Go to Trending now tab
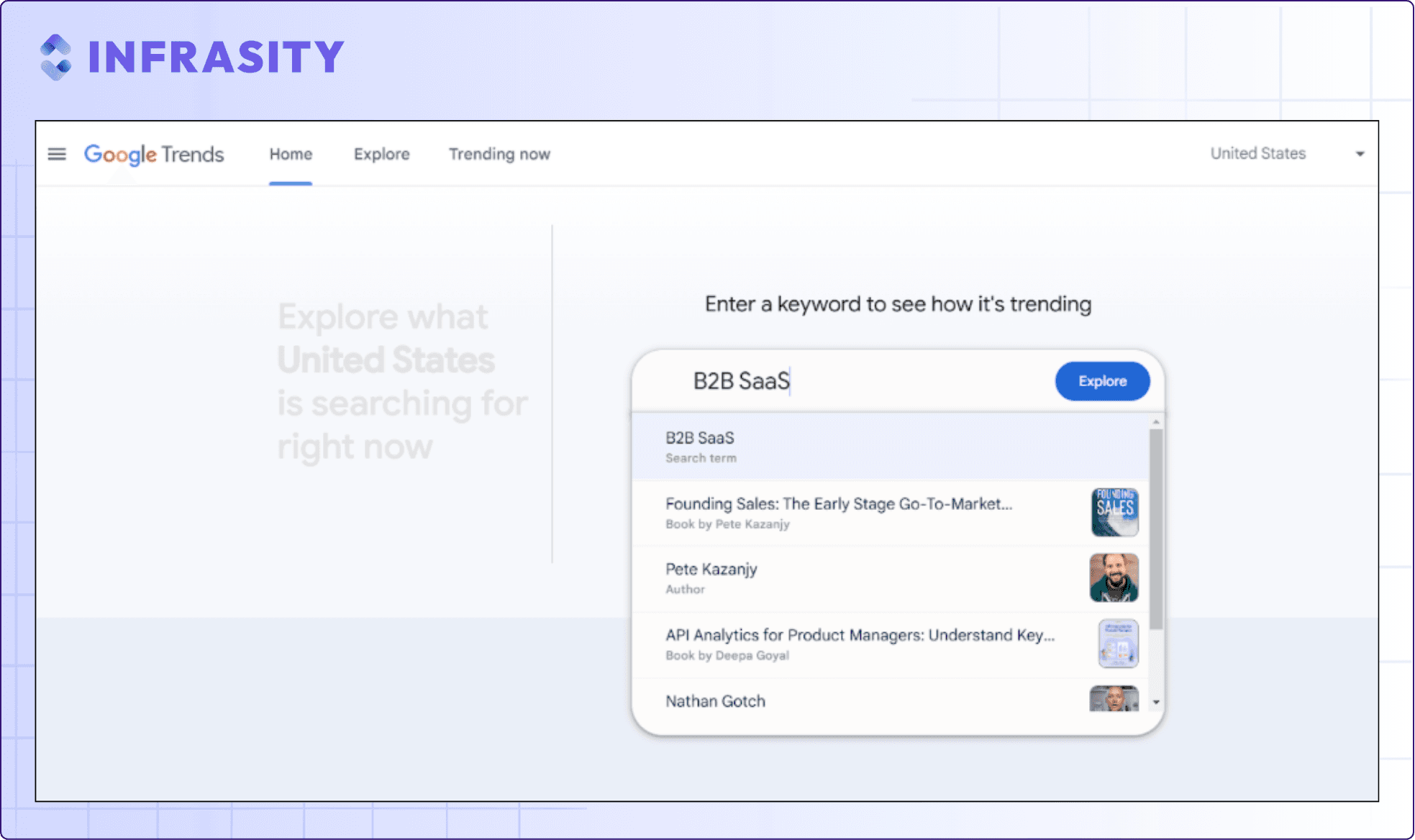This screenshot has height=840, width=1415. coord(499,154)
